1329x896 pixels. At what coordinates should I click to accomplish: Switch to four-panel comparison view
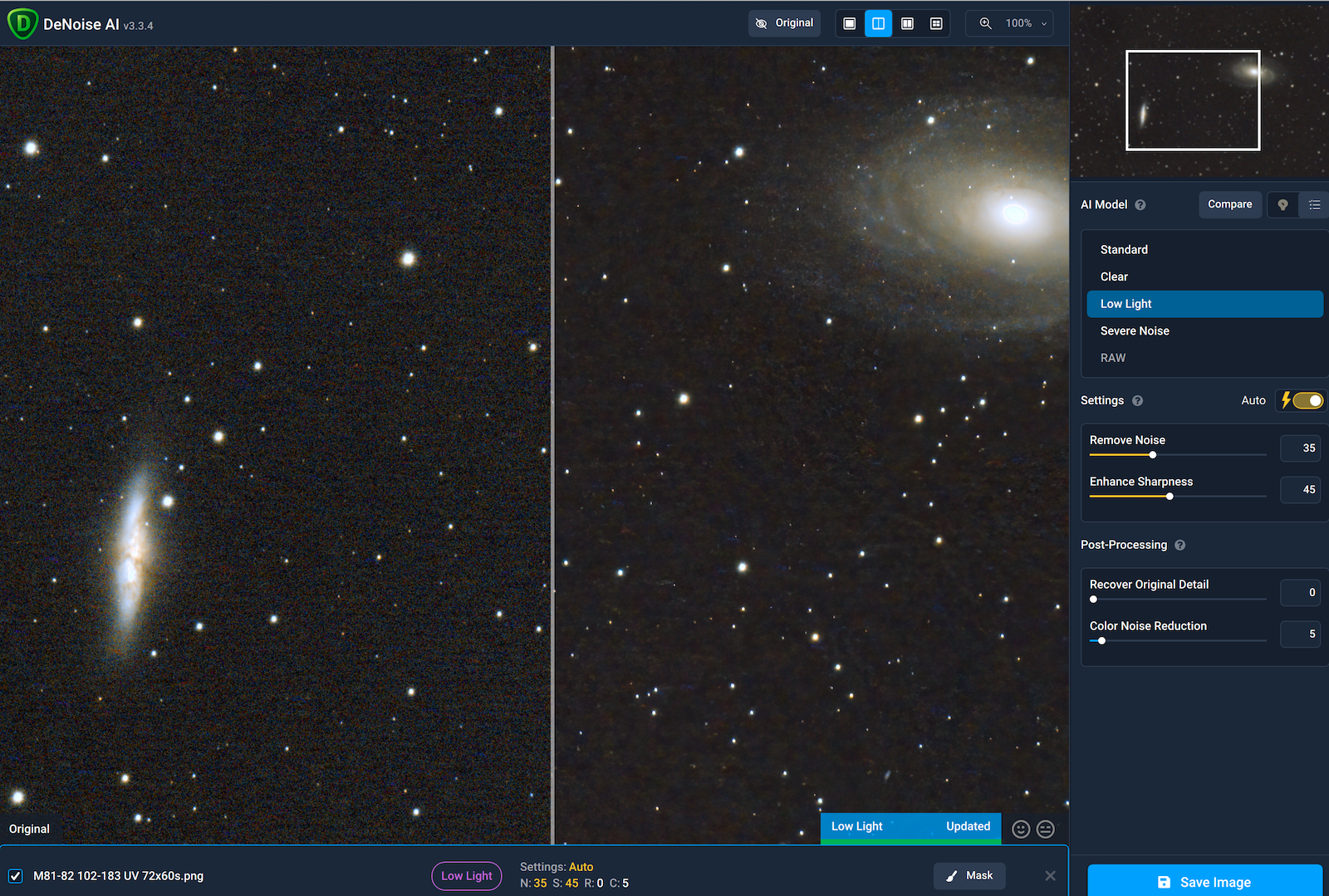point(936,23)
